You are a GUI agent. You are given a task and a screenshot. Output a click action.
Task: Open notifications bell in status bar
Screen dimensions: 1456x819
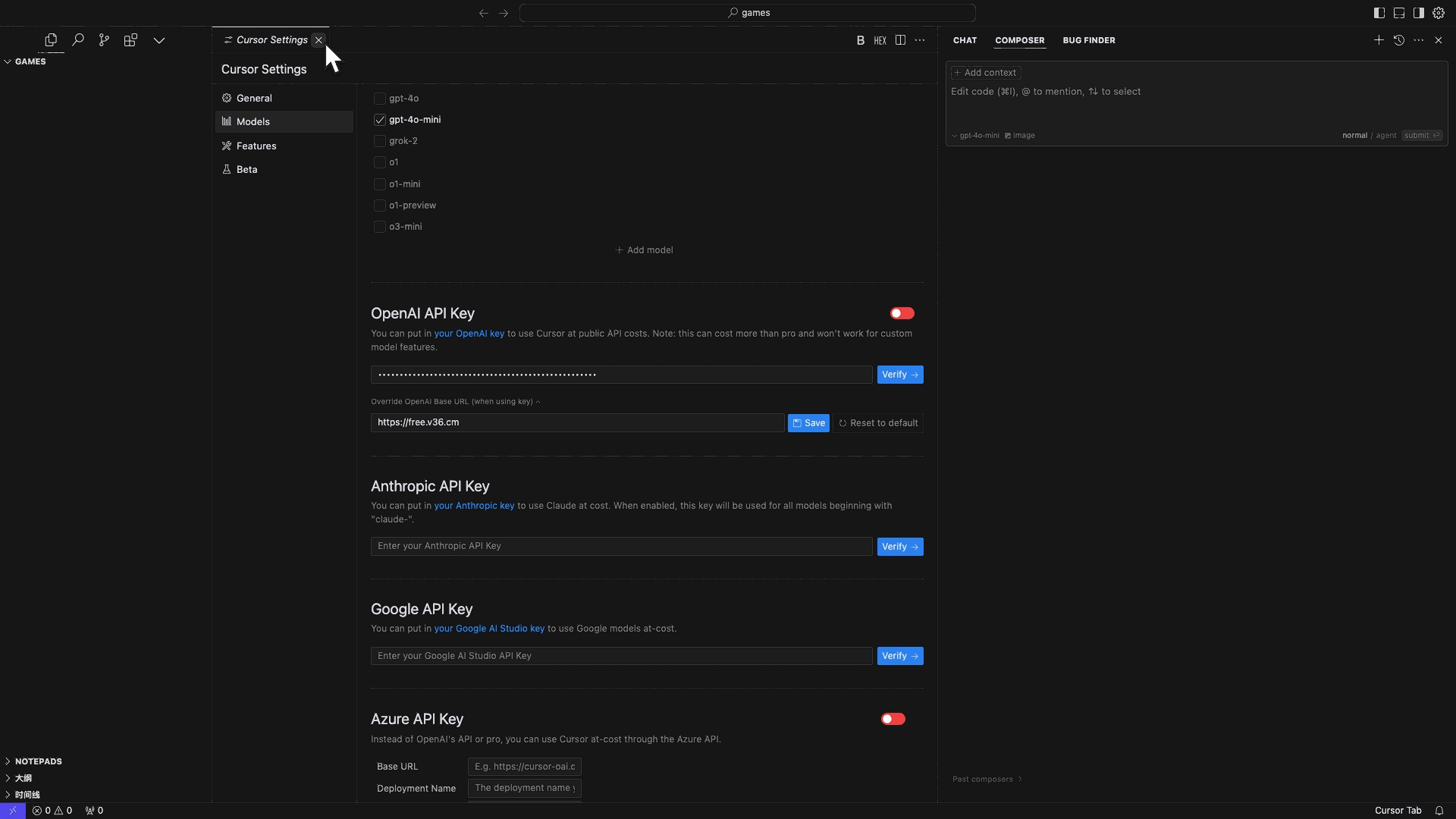[1439, 811]
